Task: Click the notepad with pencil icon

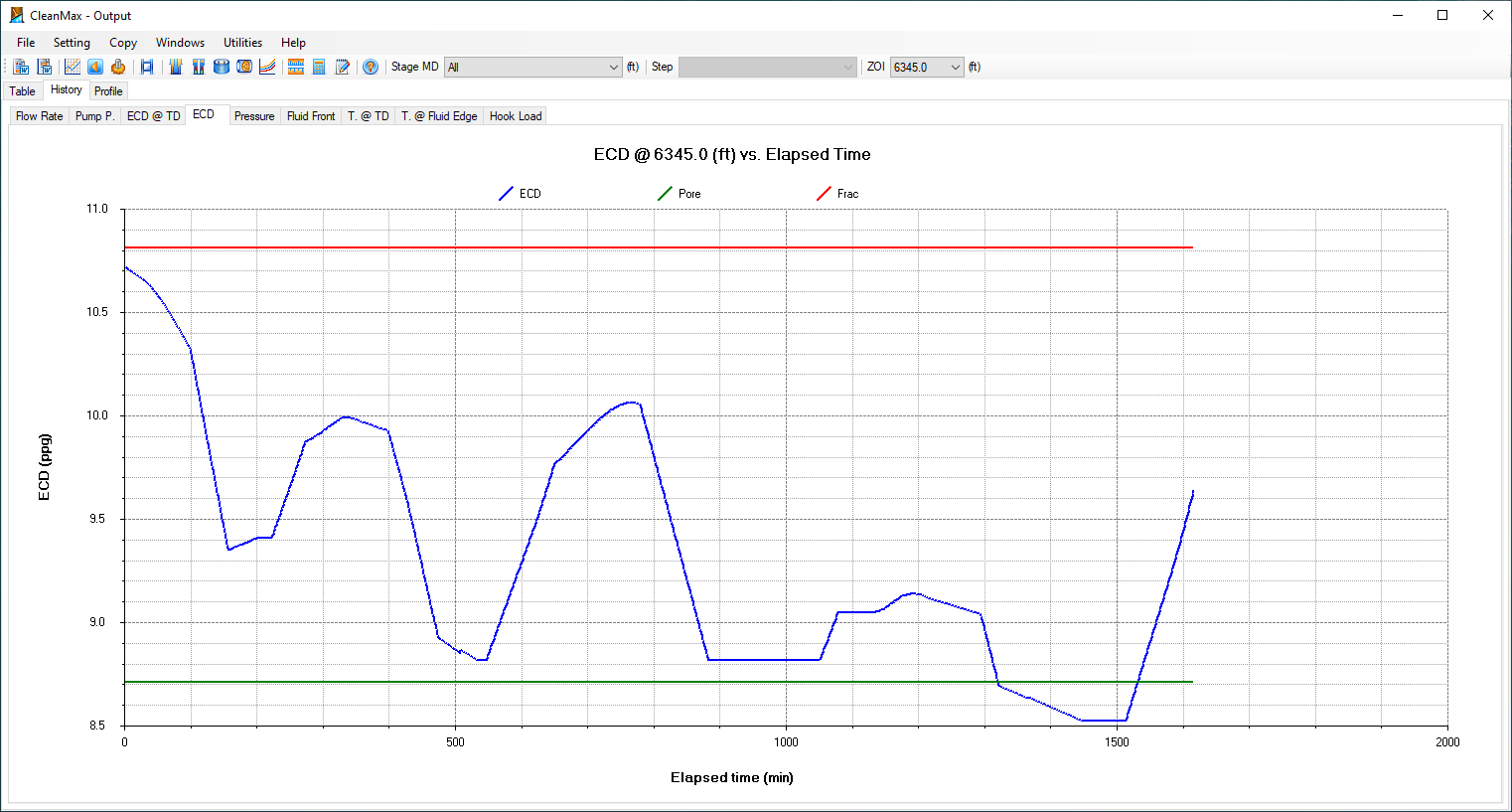Action: [x=343, y=67]
